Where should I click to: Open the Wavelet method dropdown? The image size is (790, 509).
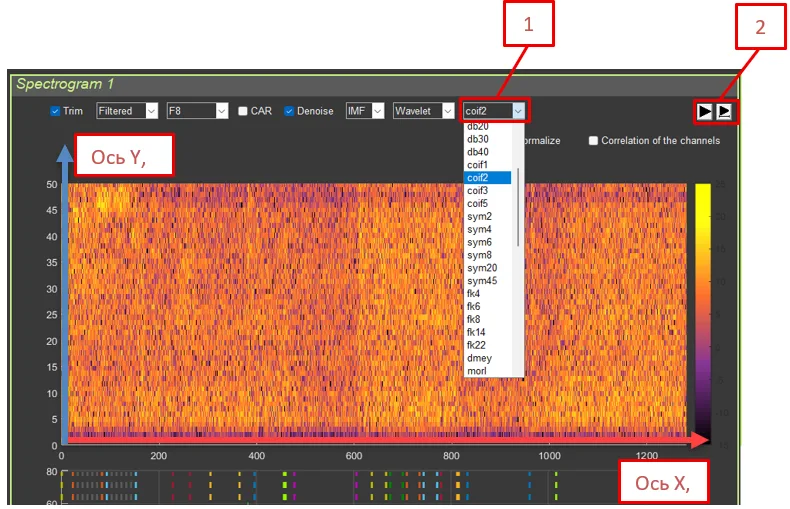click(423, 111)
